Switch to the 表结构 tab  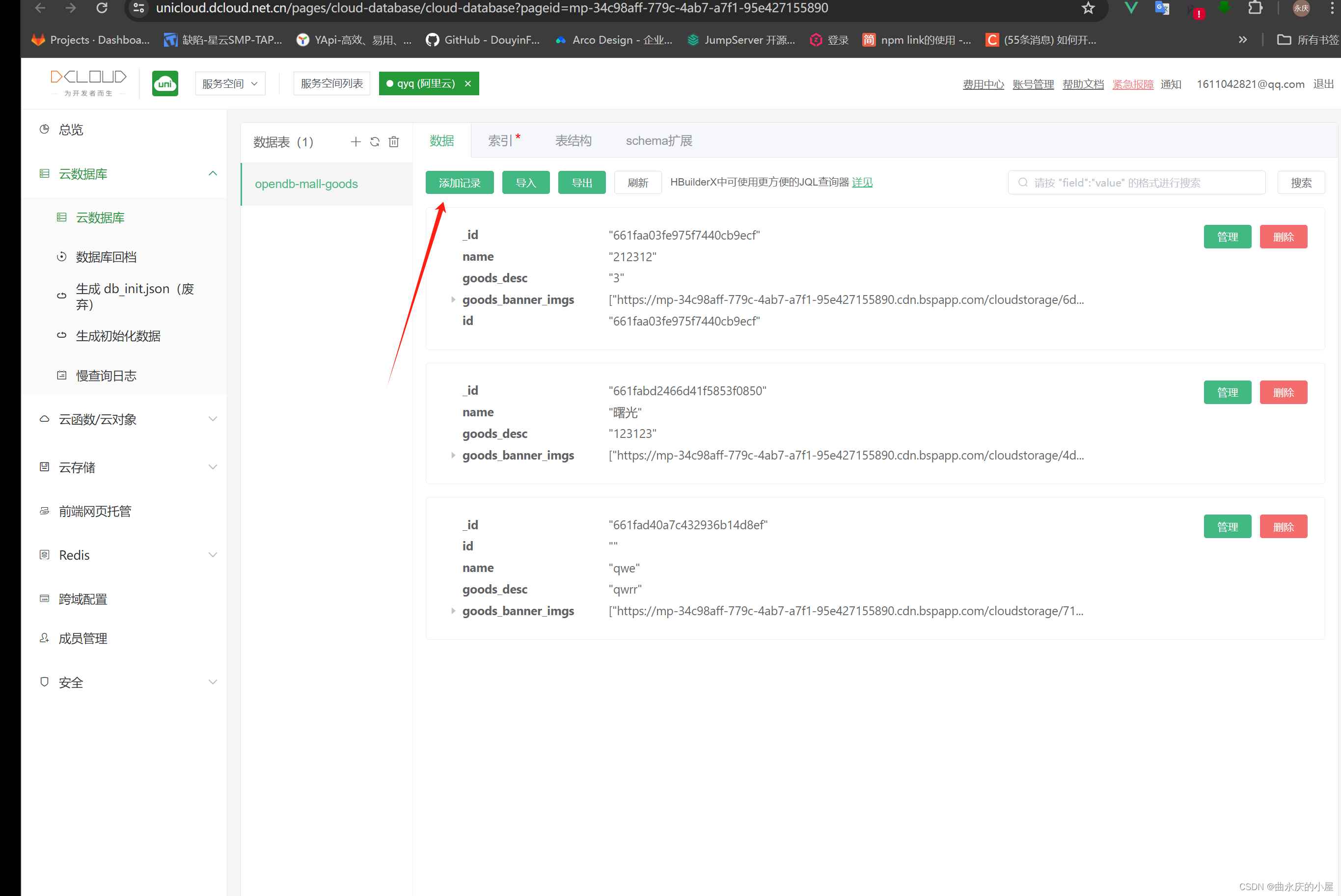573,140
